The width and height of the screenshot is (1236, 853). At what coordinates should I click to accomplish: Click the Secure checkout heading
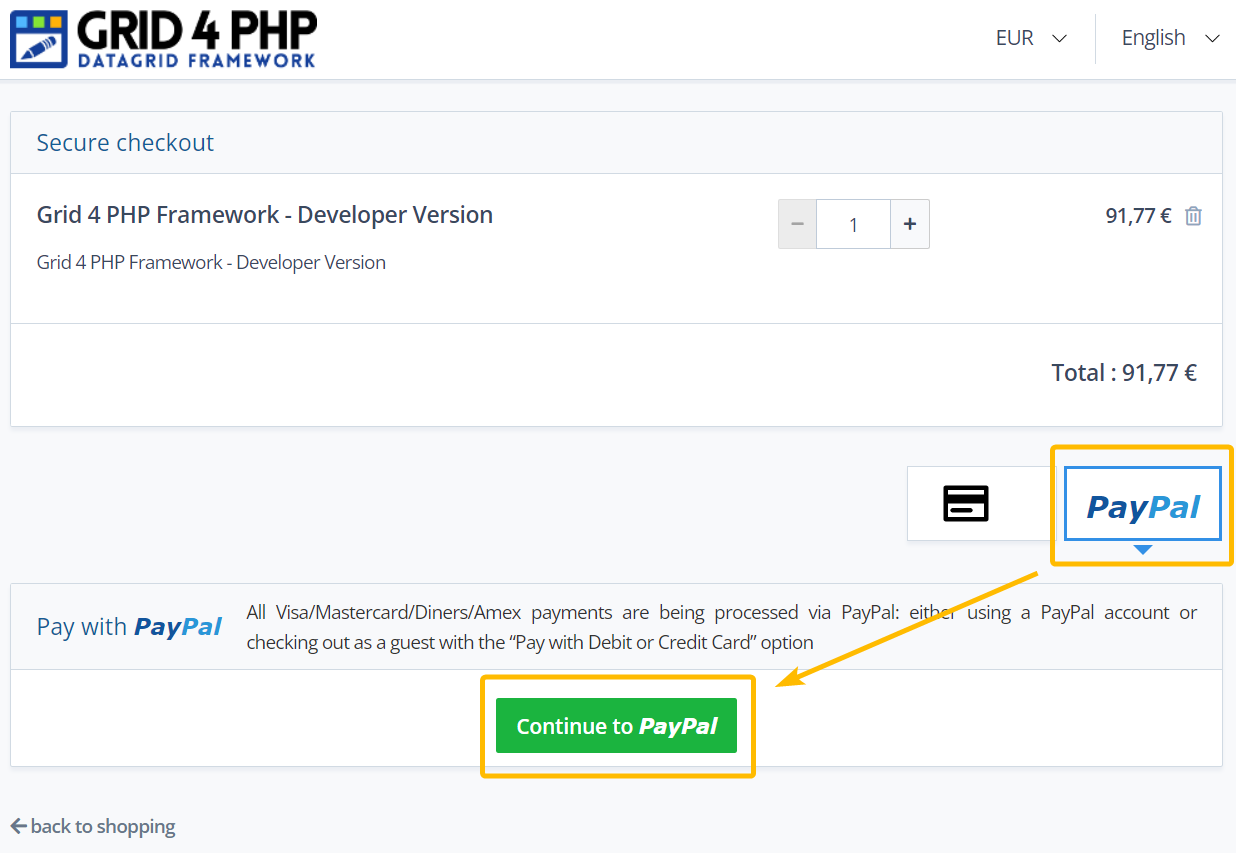[x=125, y=143]
